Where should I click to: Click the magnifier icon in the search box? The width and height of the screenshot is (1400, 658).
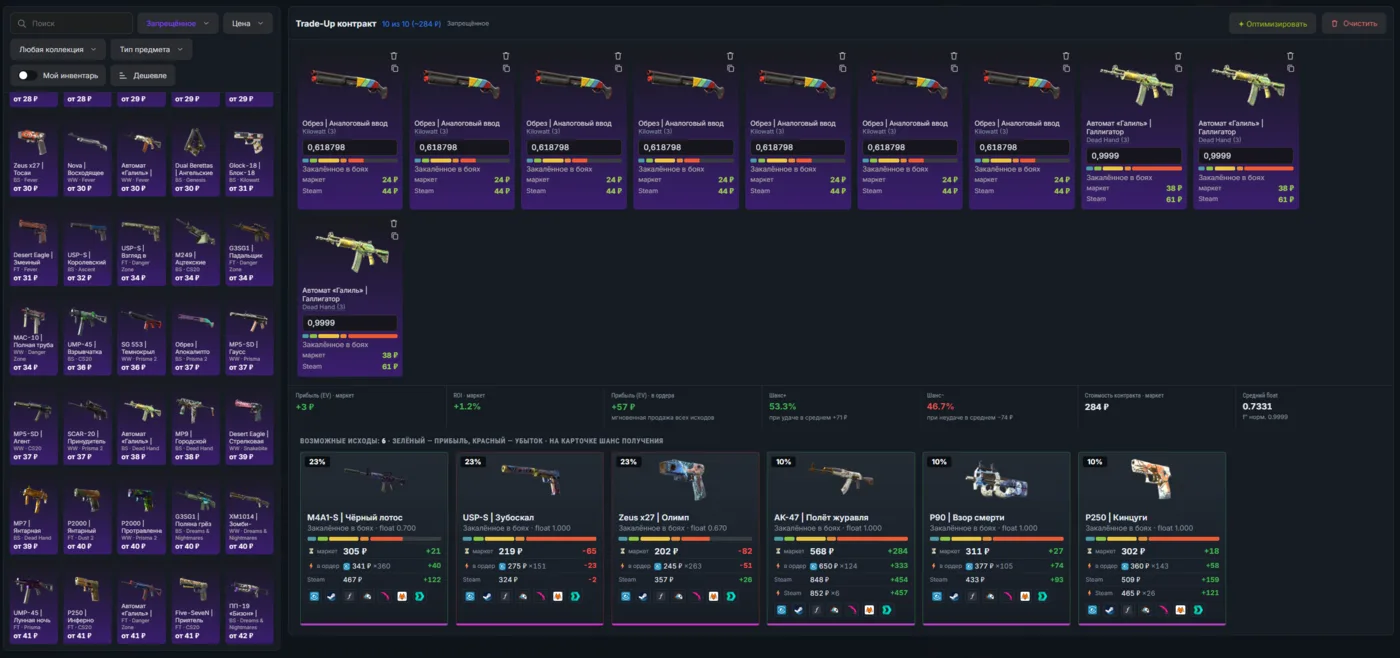point(22,23)
